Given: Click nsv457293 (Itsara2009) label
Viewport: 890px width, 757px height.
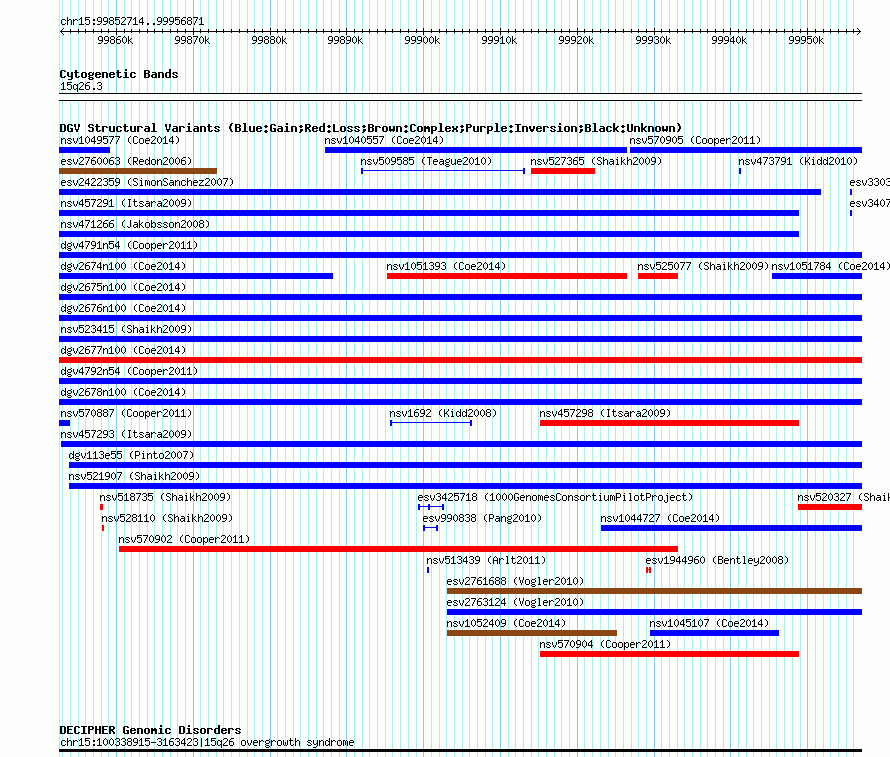Looking at the screenshot, I should [126, 434].
